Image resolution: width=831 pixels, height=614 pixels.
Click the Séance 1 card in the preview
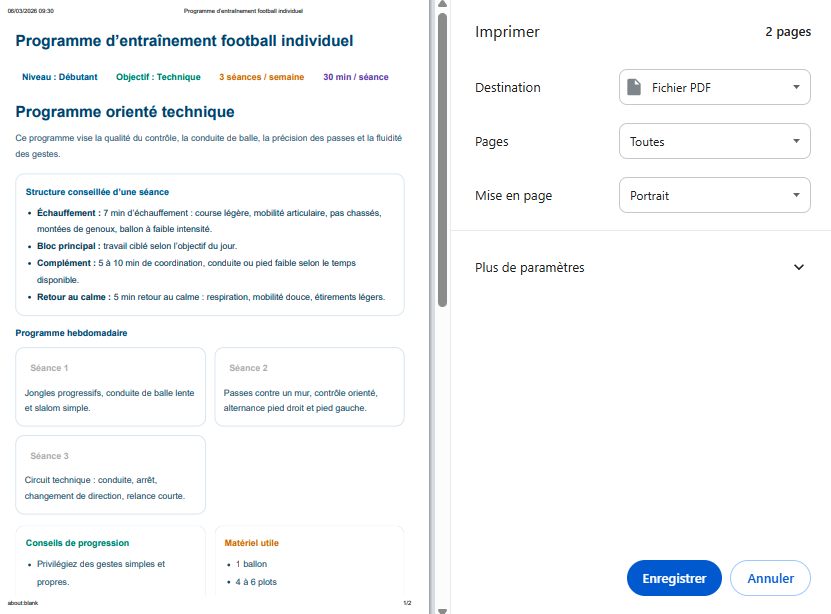[110, 386]
